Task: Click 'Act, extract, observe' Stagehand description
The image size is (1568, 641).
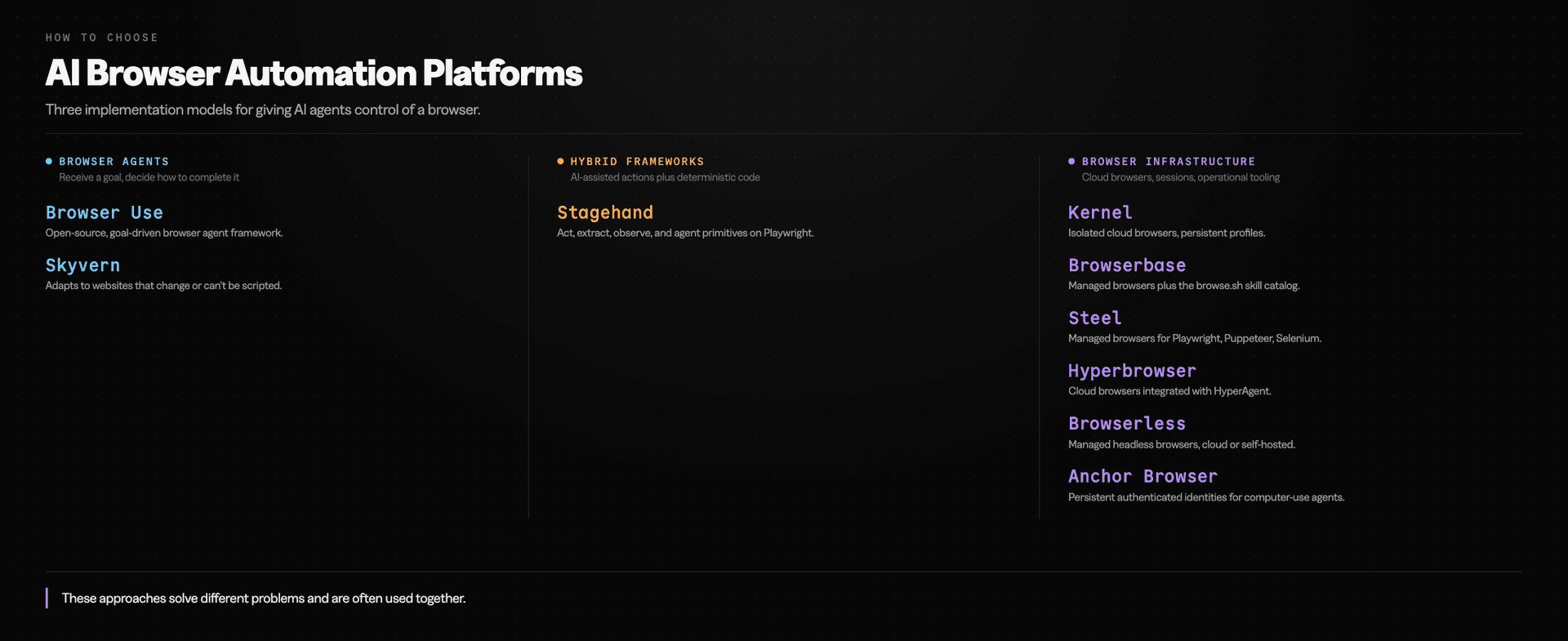Action: [685, 233]
